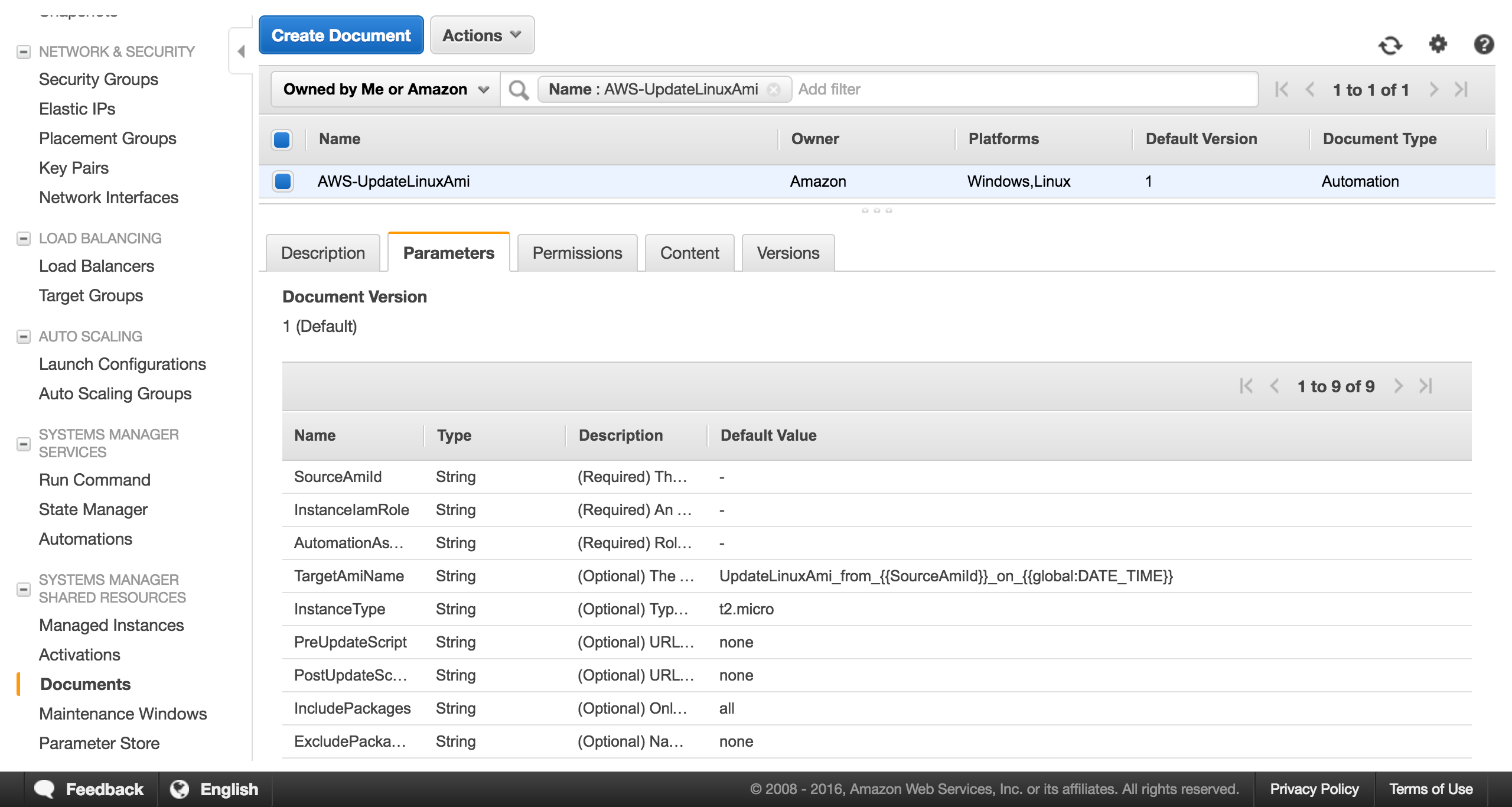Open Key Pairs page
Image resolution: width=1512 pixels, height=807 pixels.
[74, 168]
